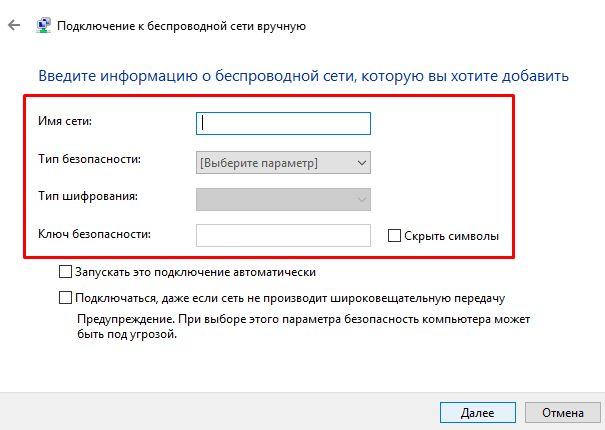The height and width of the screenshot is (430, 605).
Task: Enable the Скрыть символы checkbox
Action: [x=394, y=235]
